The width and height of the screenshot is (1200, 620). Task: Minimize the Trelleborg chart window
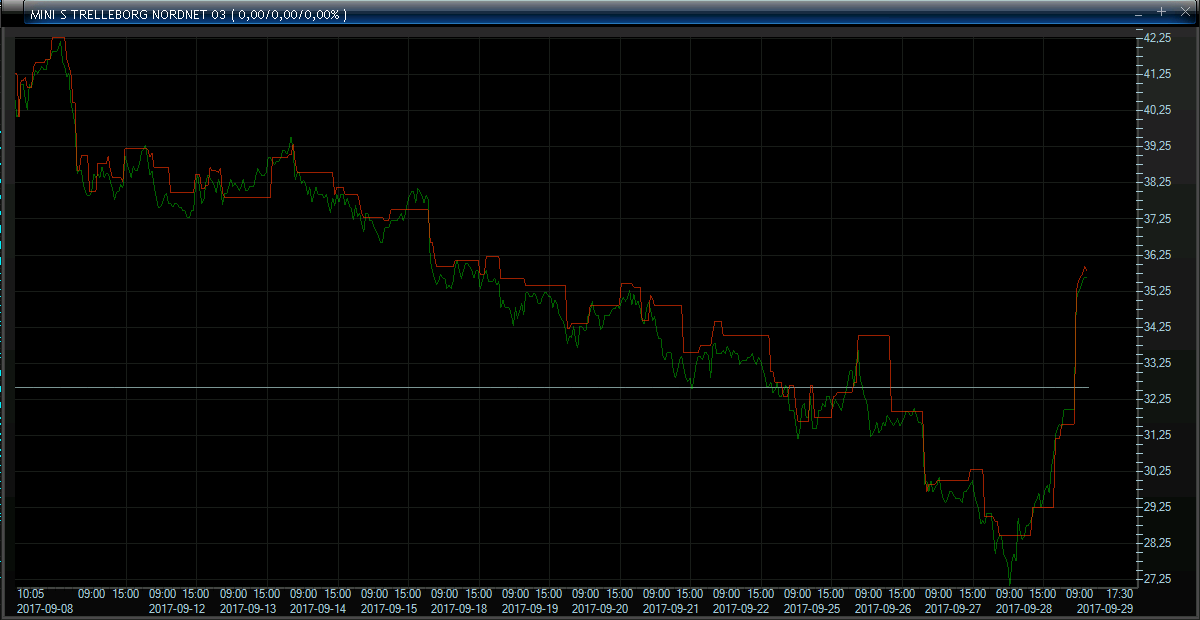click(x=1138, y=13)
